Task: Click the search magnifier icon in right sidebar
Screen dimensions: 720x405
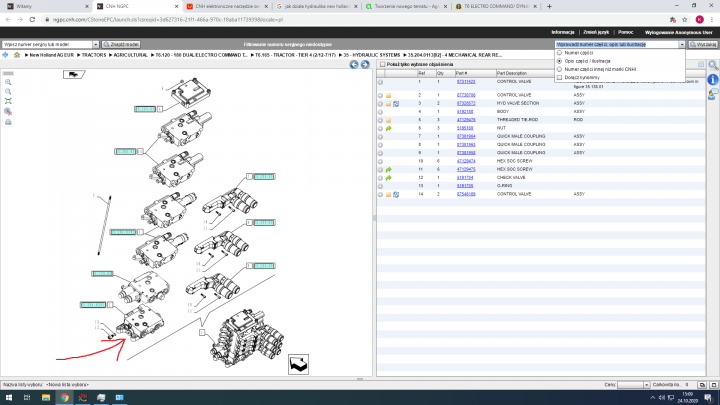Action: point(713,65)
